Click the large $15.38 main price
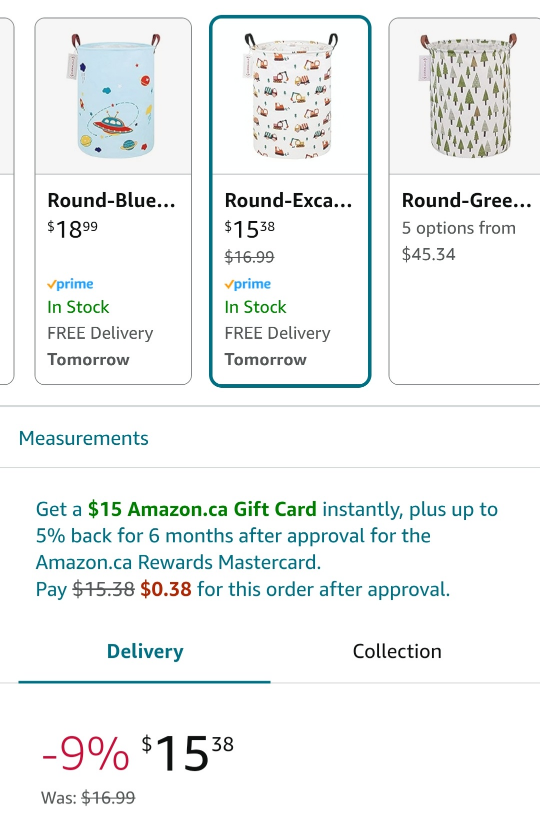The image size is (540, 820). (187, 754)
